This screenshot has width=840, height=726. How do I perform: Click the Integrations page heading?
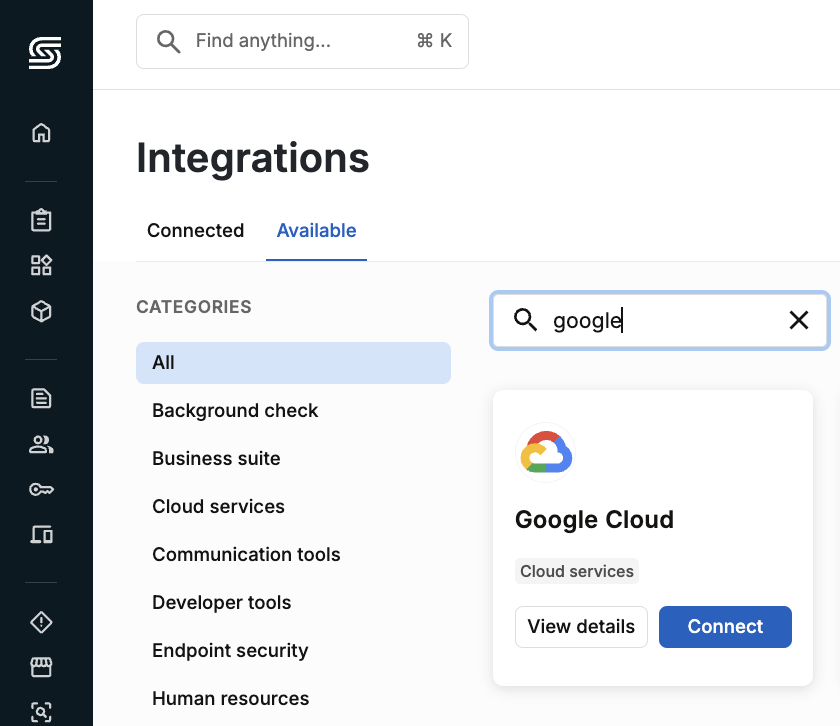pyautogui.click(x=253, y=158)
